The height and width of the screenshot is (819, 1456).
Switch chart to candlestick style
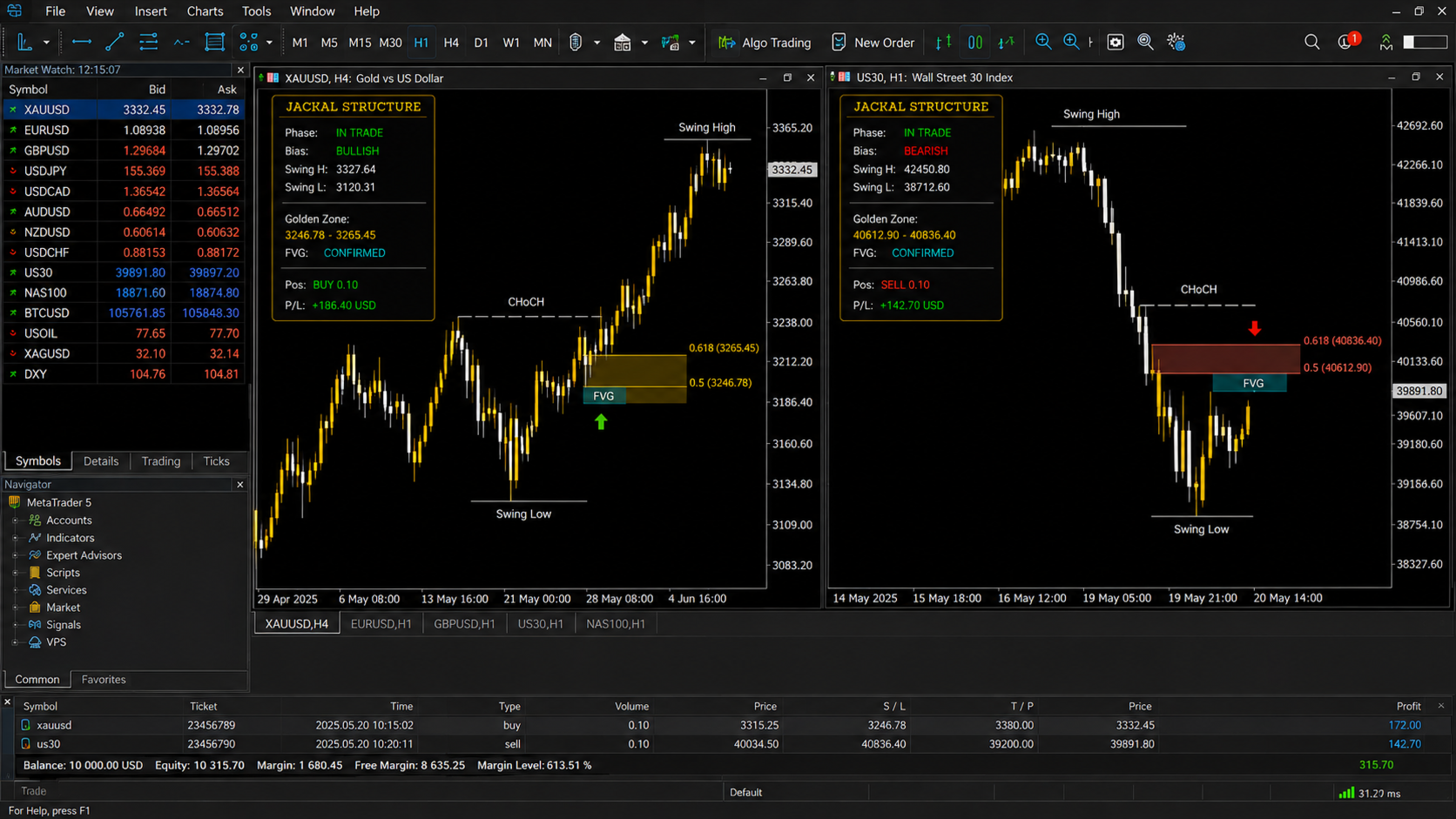[975, 42]
